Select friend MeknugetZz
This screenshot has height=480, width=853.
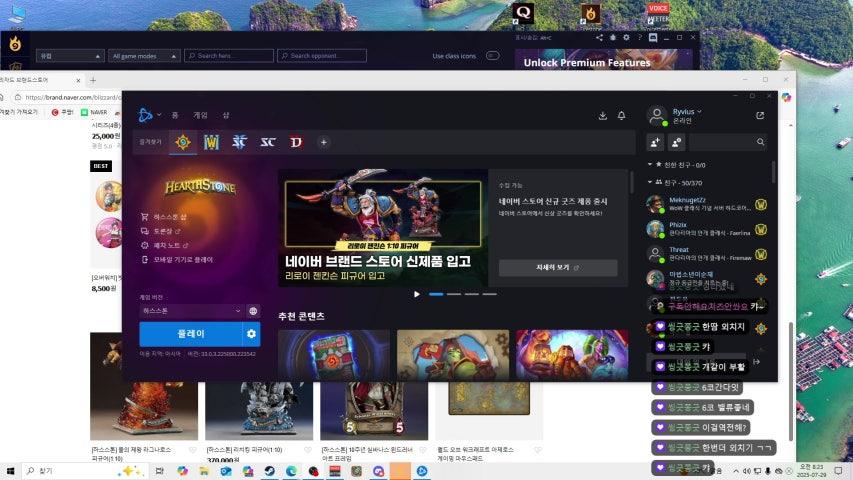pos(707,204)
